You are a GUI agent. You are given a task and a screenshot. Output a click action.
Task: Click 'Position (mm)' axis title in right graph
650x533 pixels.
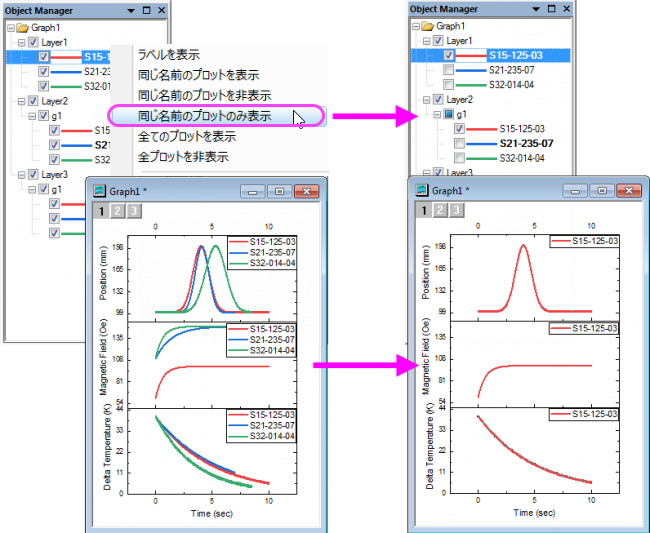coord(426,272)
